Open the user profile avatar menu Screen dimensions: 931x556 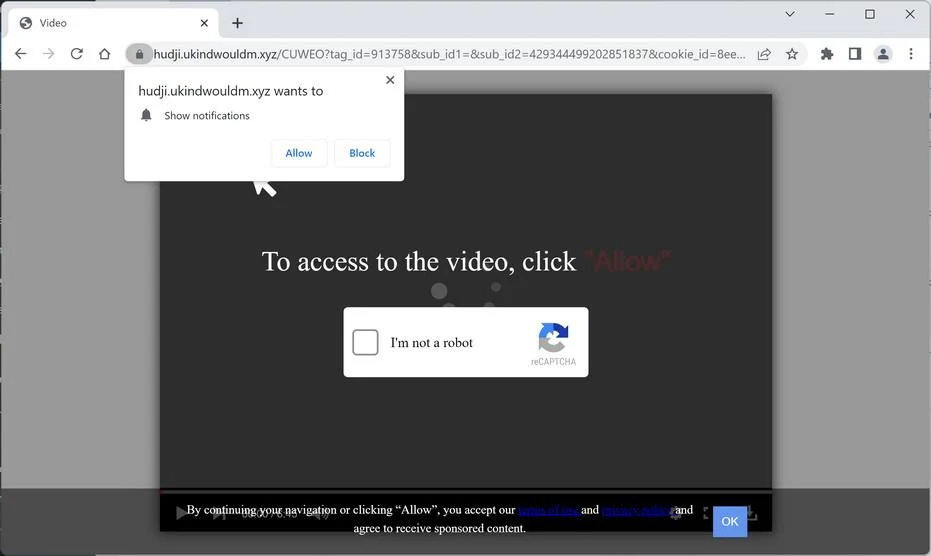[x=883, y=54]
